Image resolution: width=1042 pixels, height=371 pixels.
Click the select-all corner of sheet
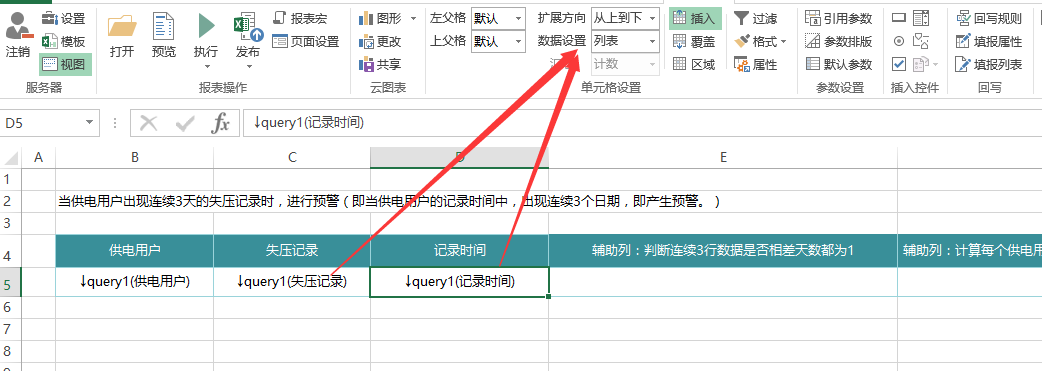[10, 158]
